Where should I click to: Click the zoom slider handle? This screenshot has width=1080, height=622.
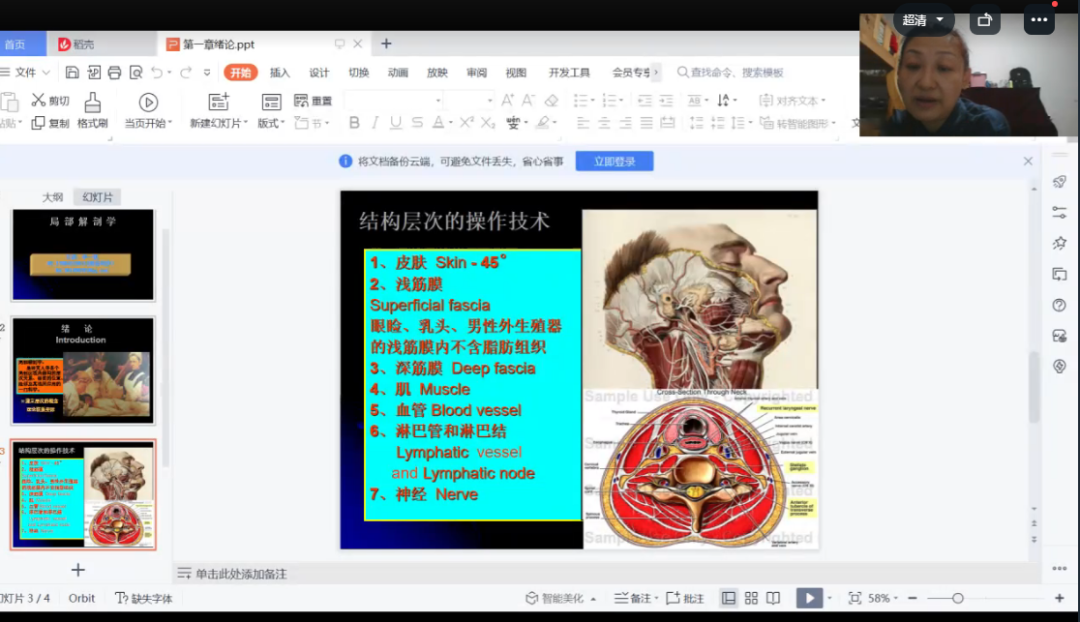tap(957, 598)
